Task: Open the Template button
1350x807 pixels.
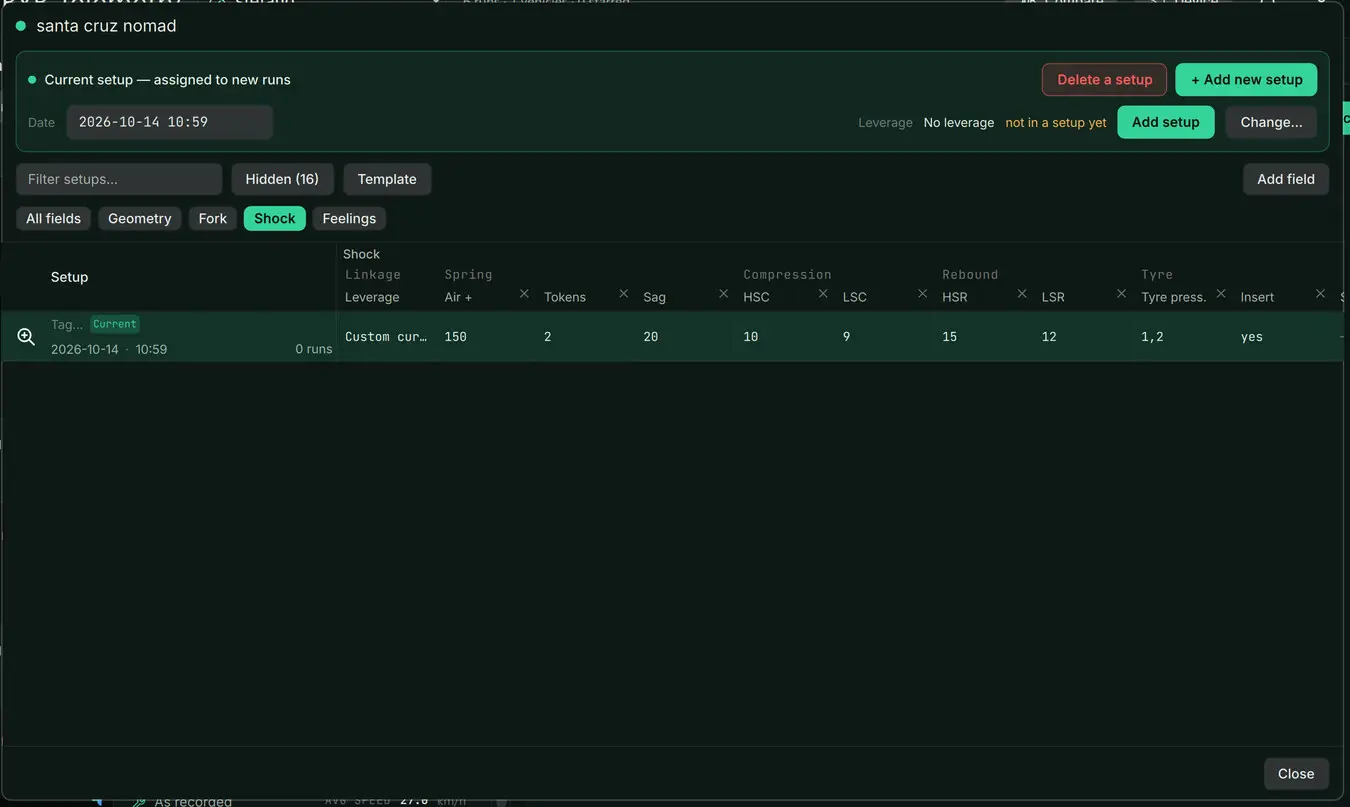Action: point(387,179)
